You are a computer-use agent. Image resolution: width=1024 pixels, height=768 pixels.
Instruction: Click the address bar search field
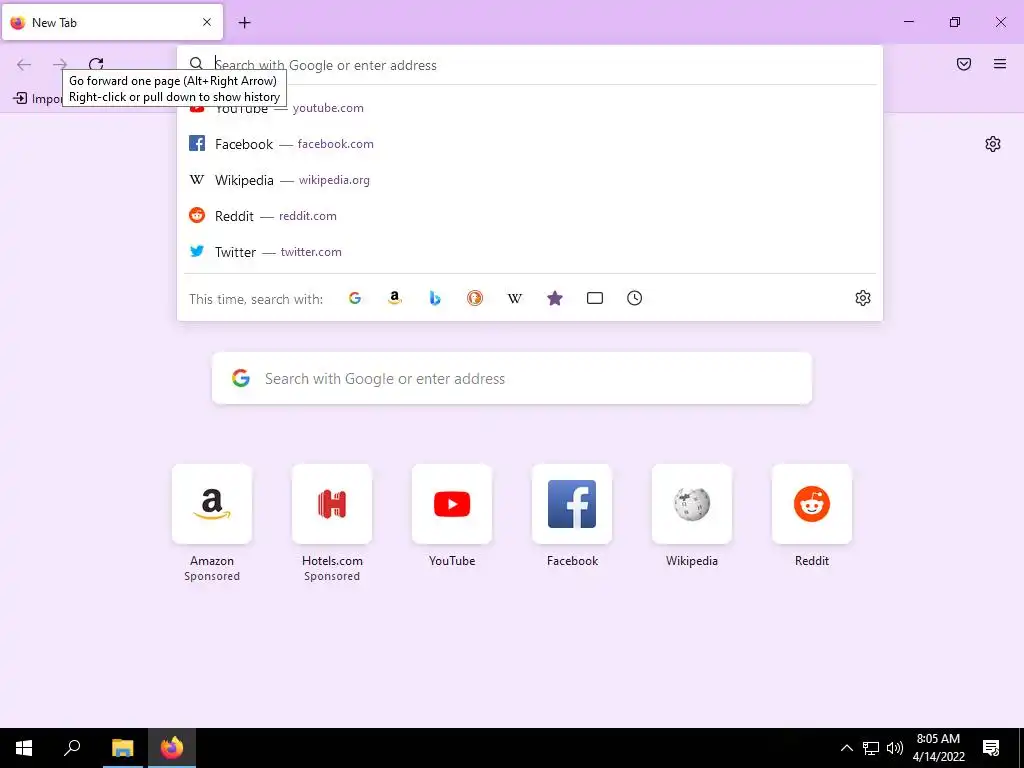point(530,65)
